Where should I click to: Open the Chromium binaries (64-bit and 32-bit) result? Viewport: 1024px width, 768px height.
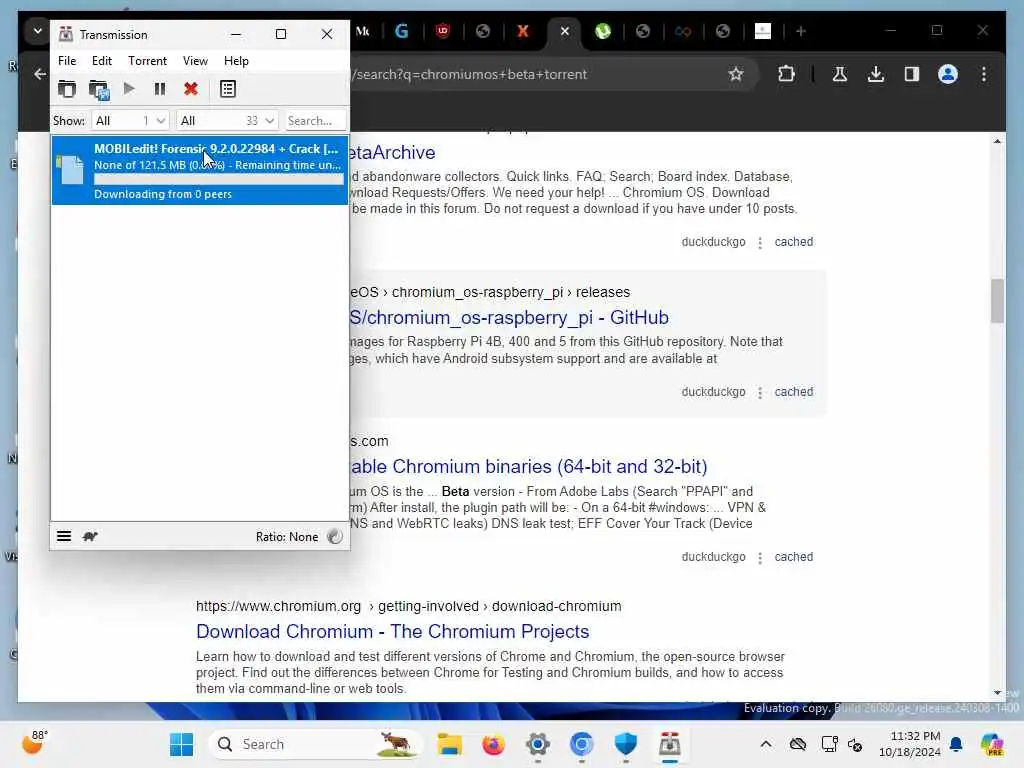click(x=528, y=466)
